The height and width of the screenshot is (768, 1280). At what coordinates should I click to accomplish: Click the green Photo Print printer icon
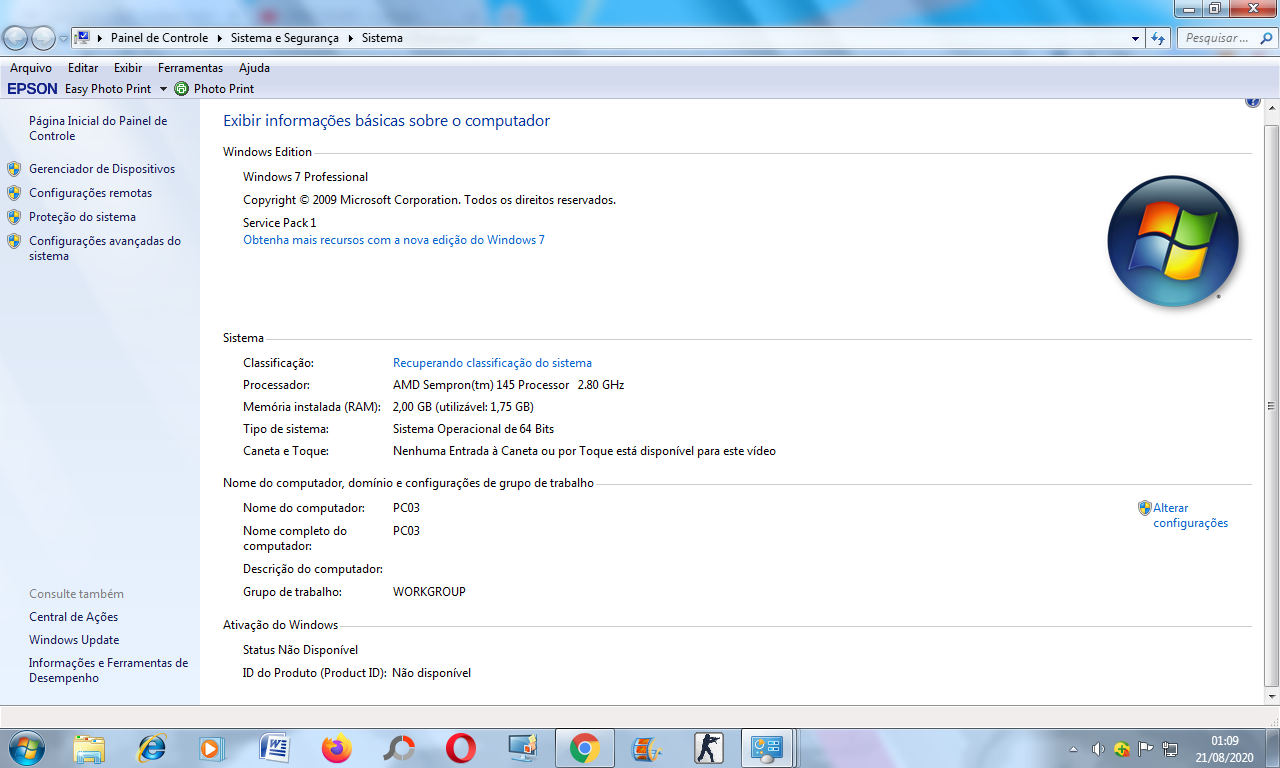181,89
